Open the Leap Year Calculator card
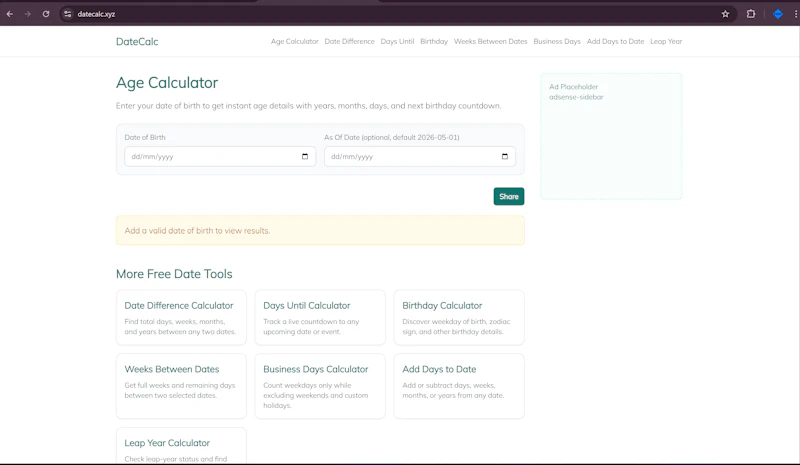The image size is (800, 465). point(181,446)
